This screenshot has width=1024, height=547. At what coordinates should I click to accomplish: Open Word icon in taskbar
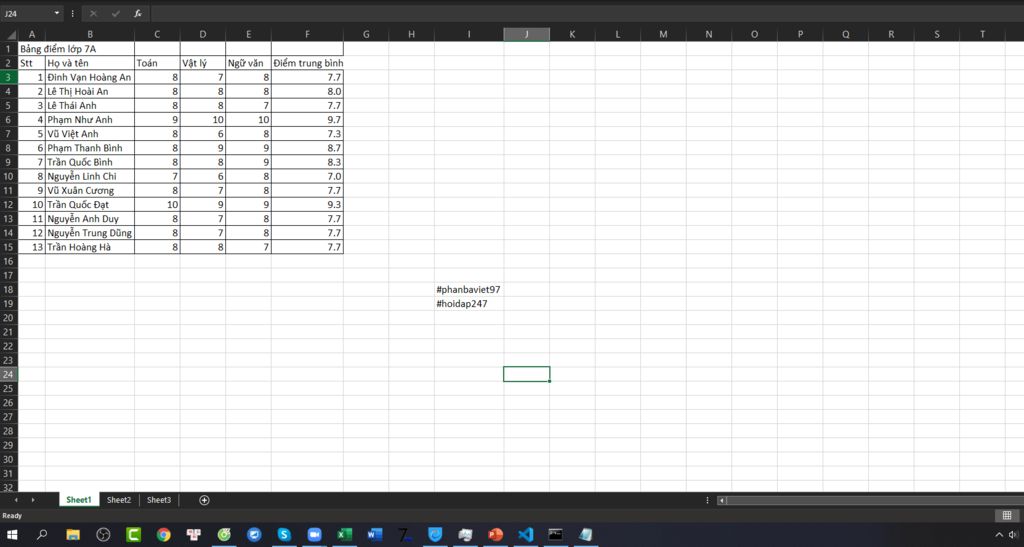point(374,535)
